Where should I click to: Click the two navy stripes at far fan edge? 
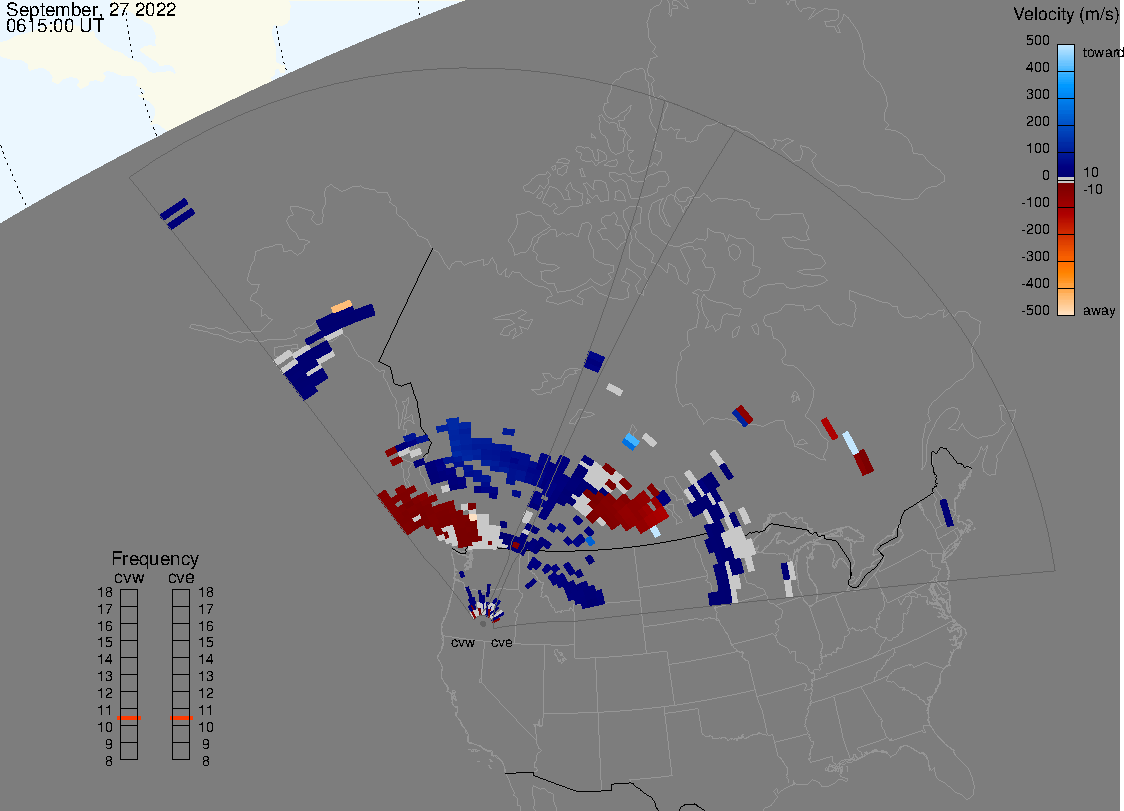[177, 214]
